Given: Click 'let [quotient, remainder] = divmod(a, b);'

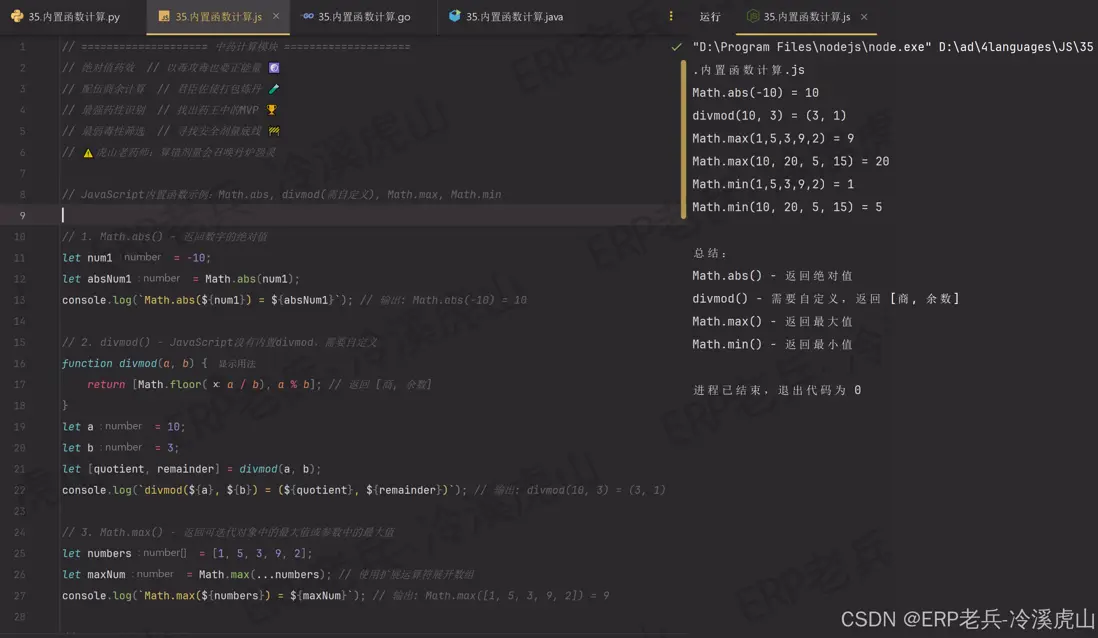Looking at the screenshot, I should pyautogui.click(x=191, y=469).
